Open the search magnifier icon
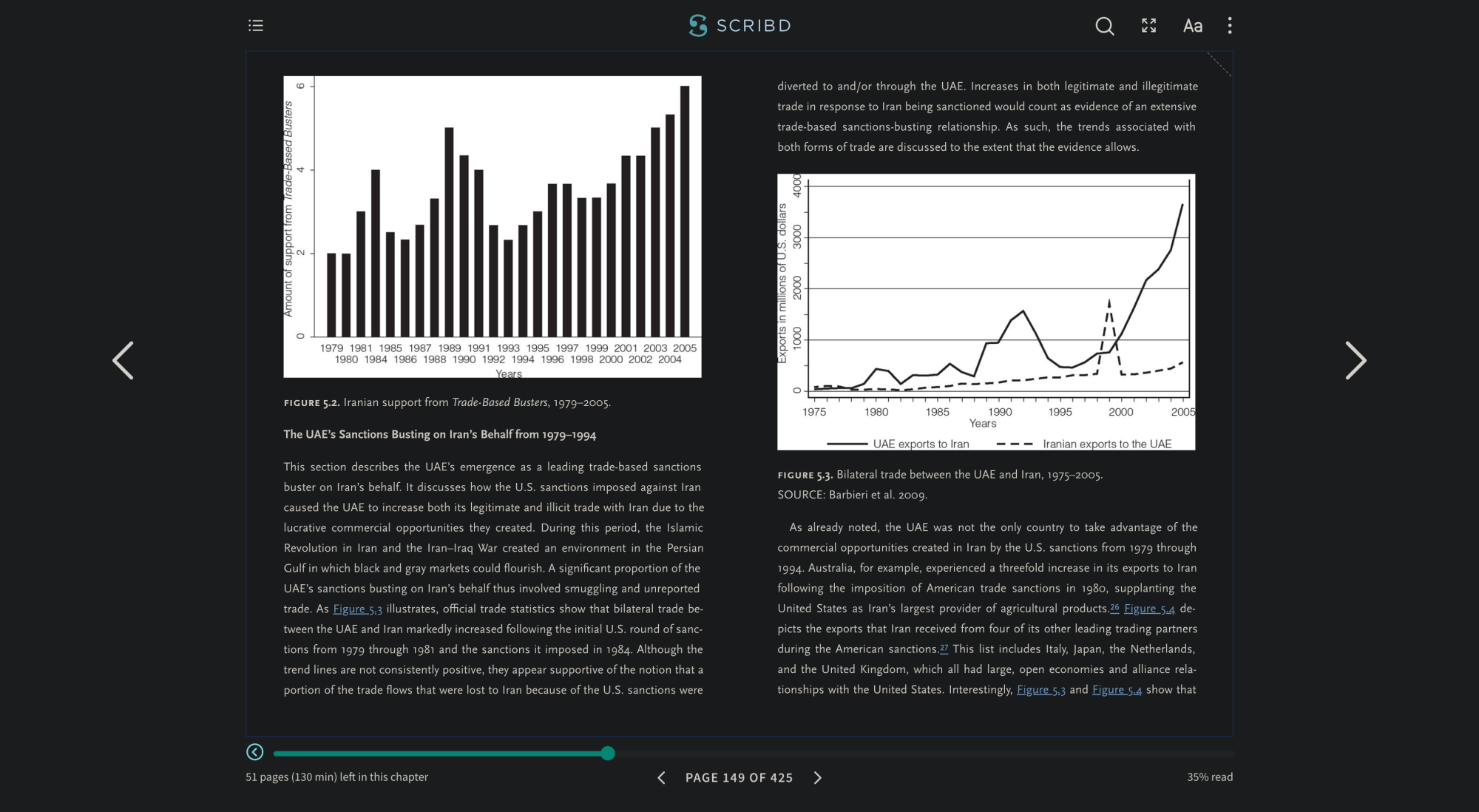This screenshot has width=1479, height=812. [x=1104, y=26]
